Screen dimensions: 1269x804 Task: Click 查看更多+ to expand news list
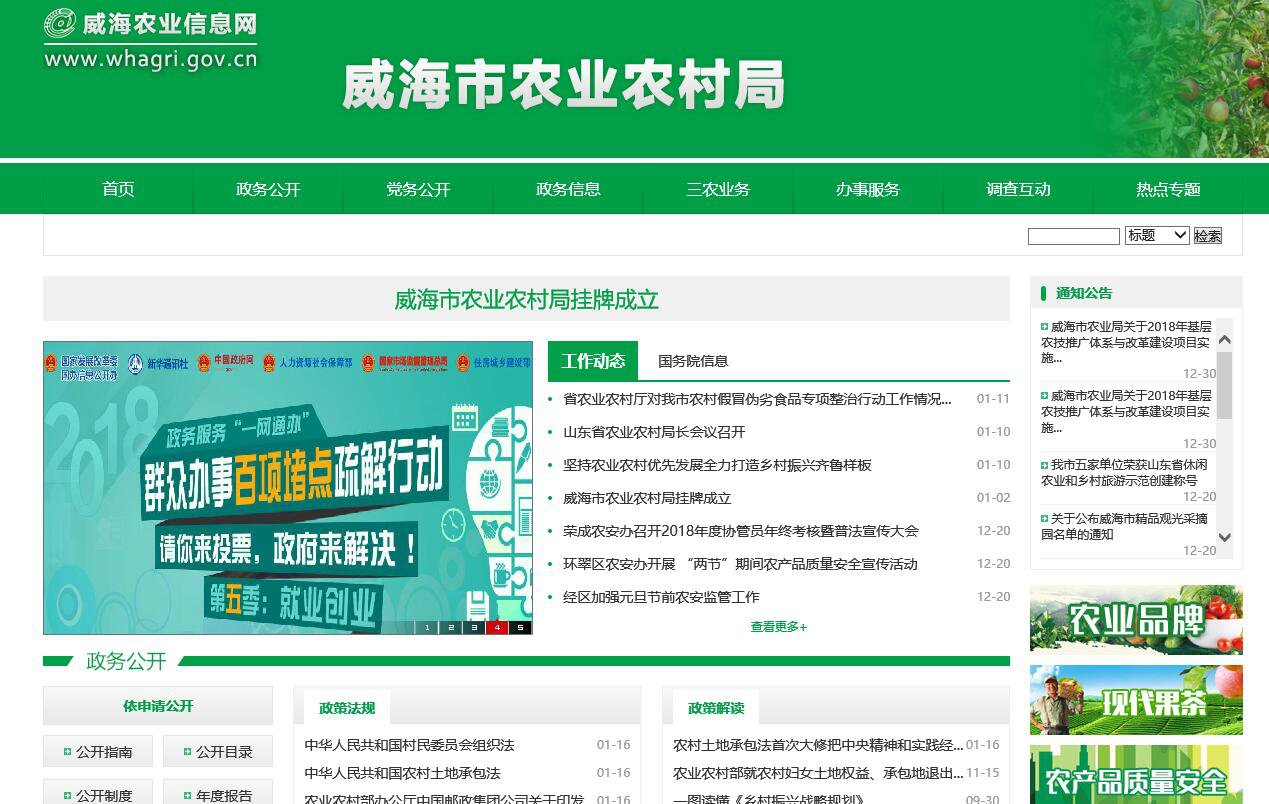[x=778, y=627]
